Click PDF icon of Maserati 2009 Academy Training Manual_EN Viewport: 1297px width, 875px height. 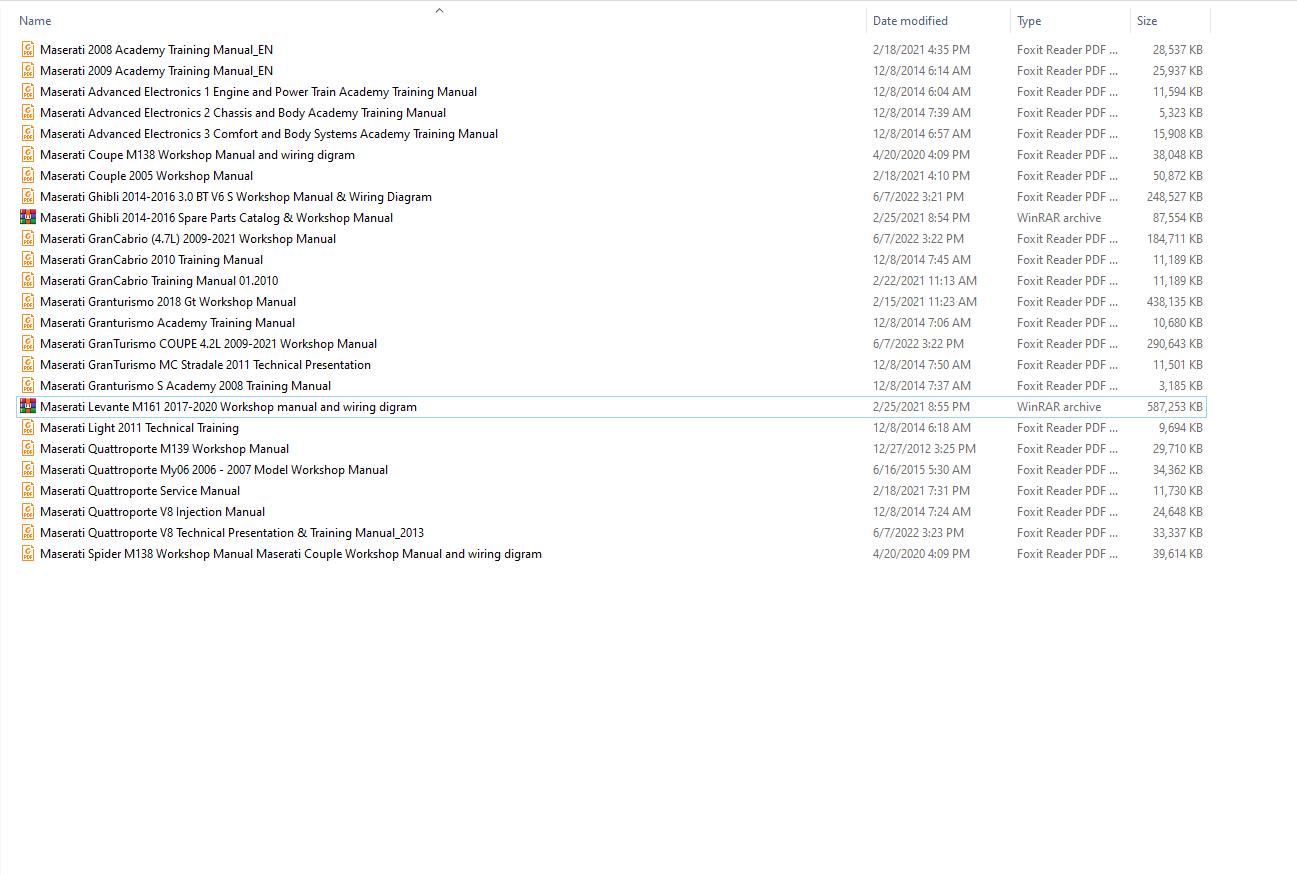[28, 70]
